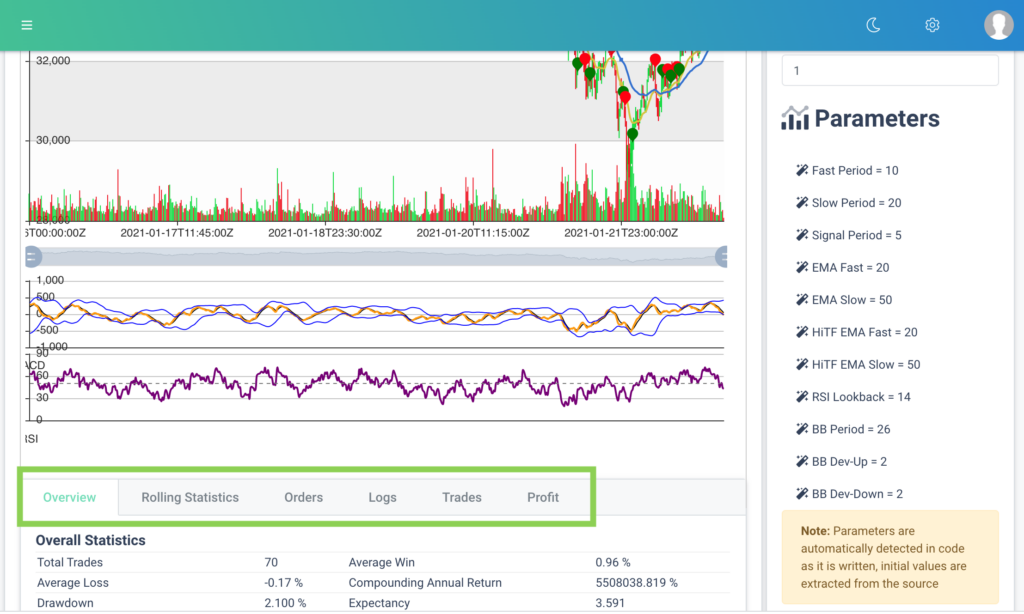
Task: Toggle dark mode with the moon icon
Action: coord(873,25)
